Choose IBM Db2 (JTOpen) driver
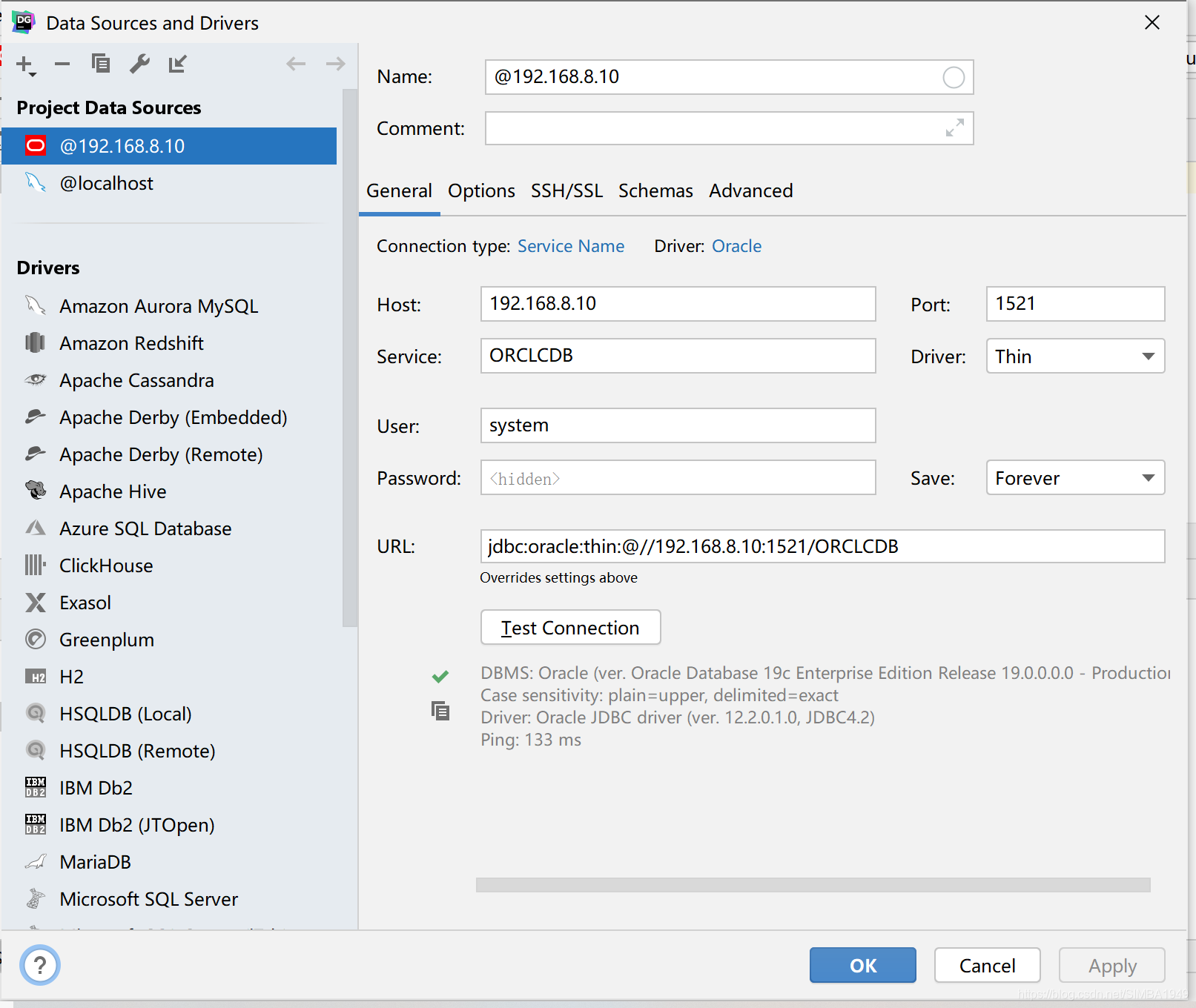Viewport: 1196px width, 1008px height. pos(169,825)
